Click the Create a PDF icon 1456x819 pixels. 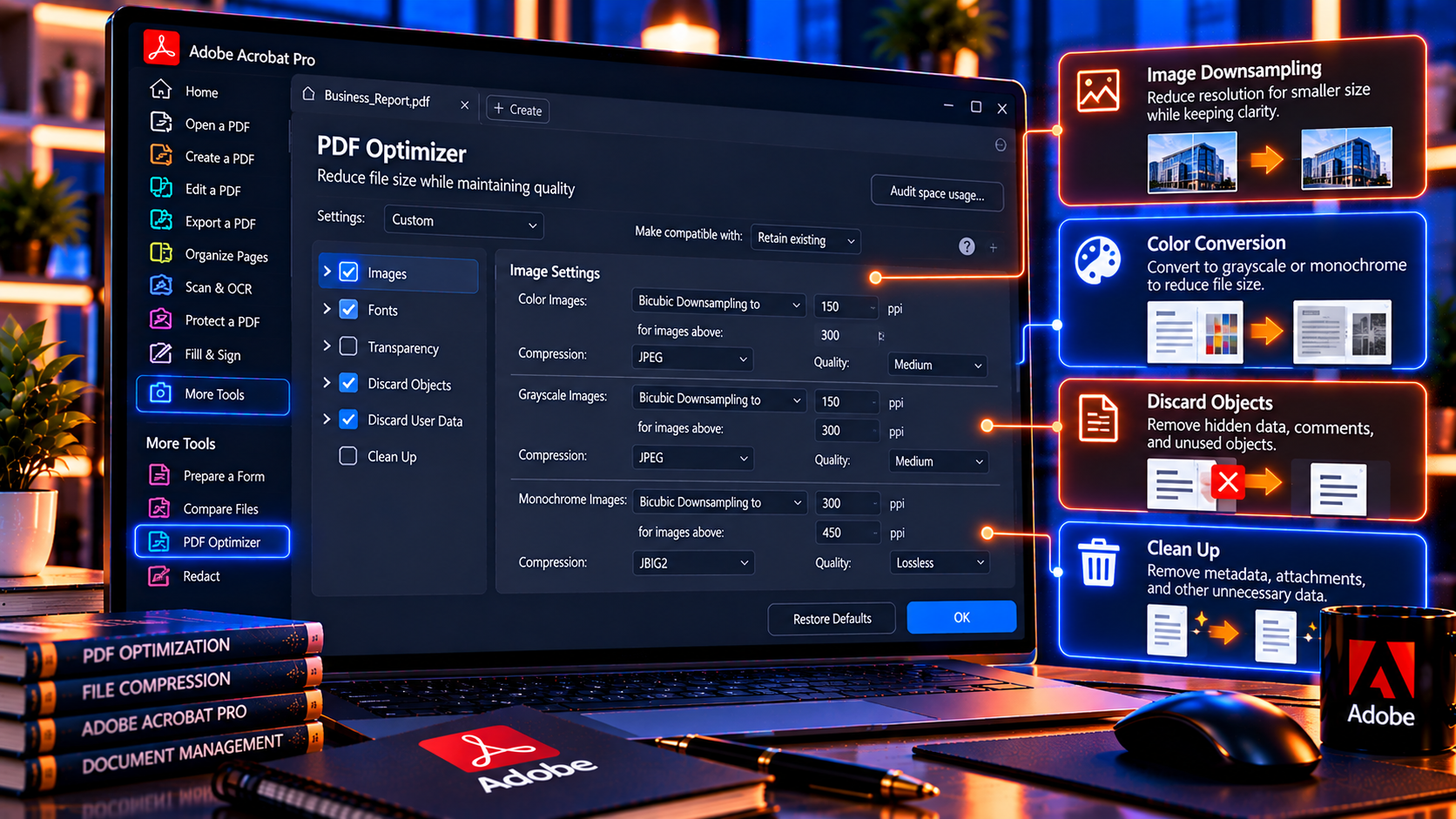(160, 154)
